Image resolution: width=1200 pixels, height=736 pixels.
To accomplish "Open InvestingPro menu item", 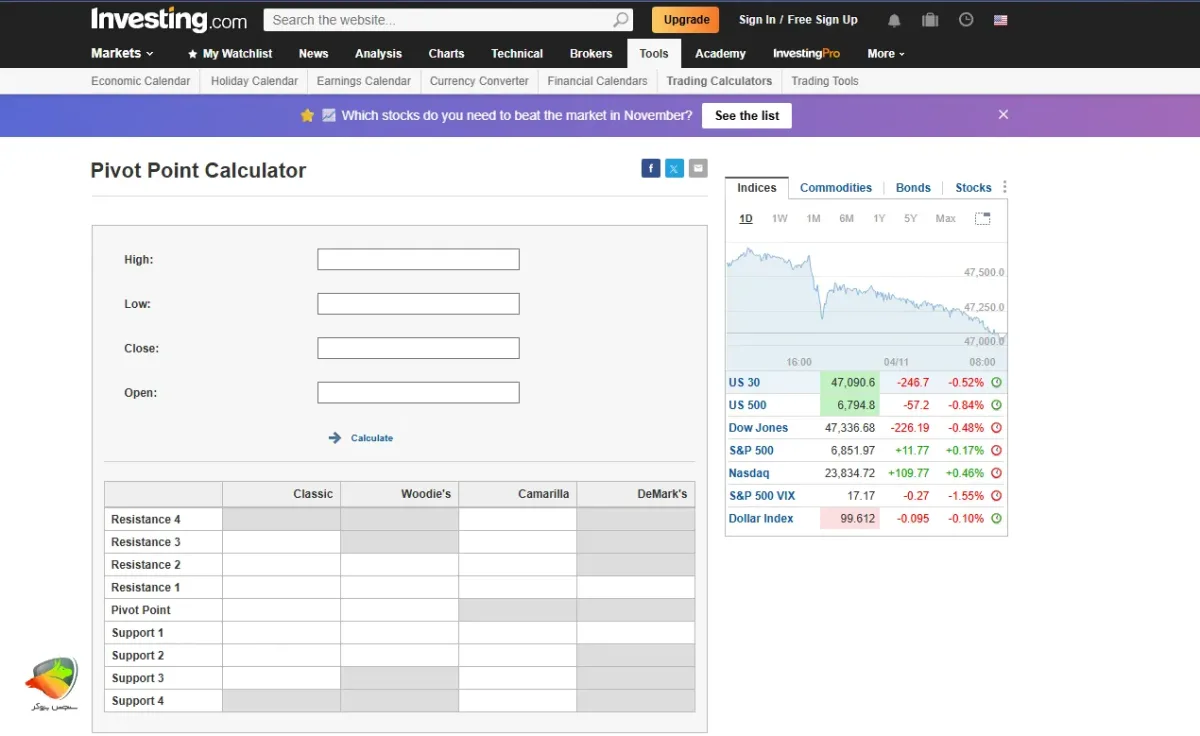I will click(x=806, y=54).
